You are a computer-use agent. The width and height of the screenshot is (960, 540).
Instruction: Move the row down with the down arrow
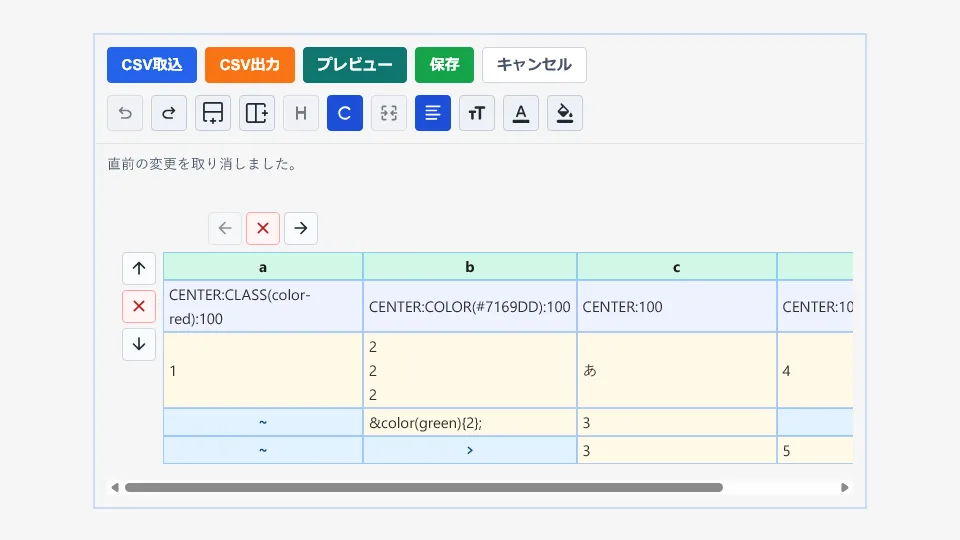[x=139, y=344]
